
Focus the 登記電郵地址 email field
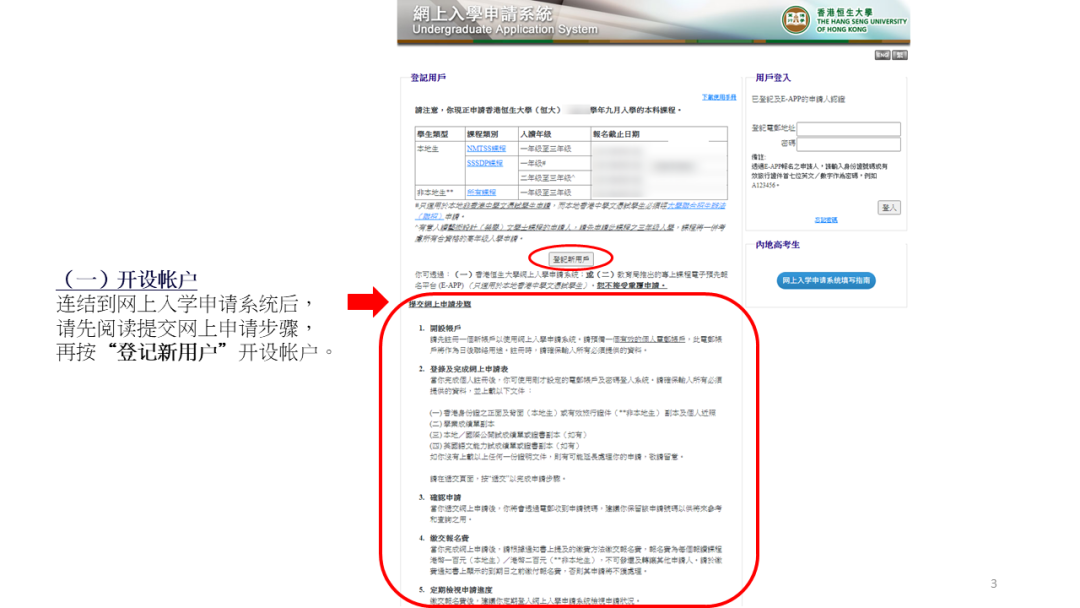[848, 129]
